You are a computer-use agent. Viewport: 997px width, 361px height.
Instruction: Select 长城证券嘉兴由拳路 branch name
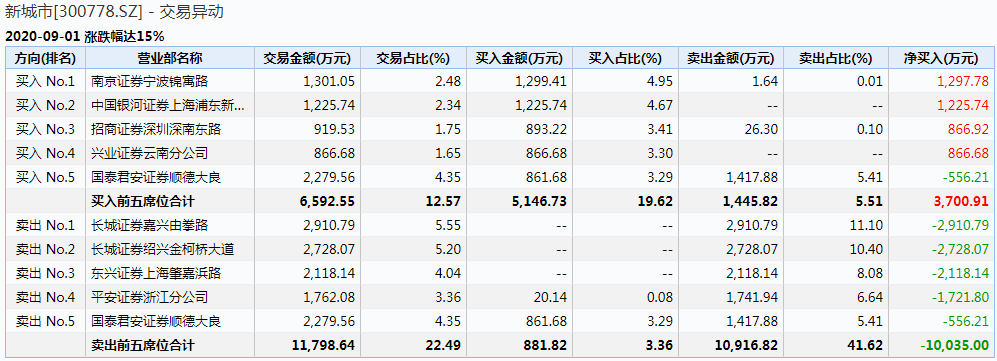(149, 225)
